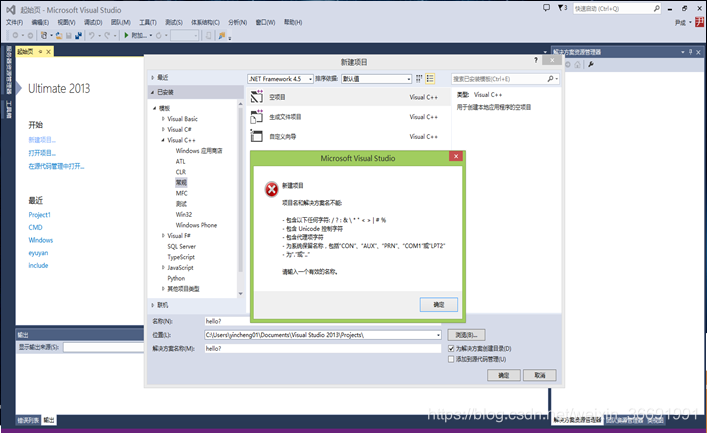Click the Visual Studio logo in title bar

(11, 9)
